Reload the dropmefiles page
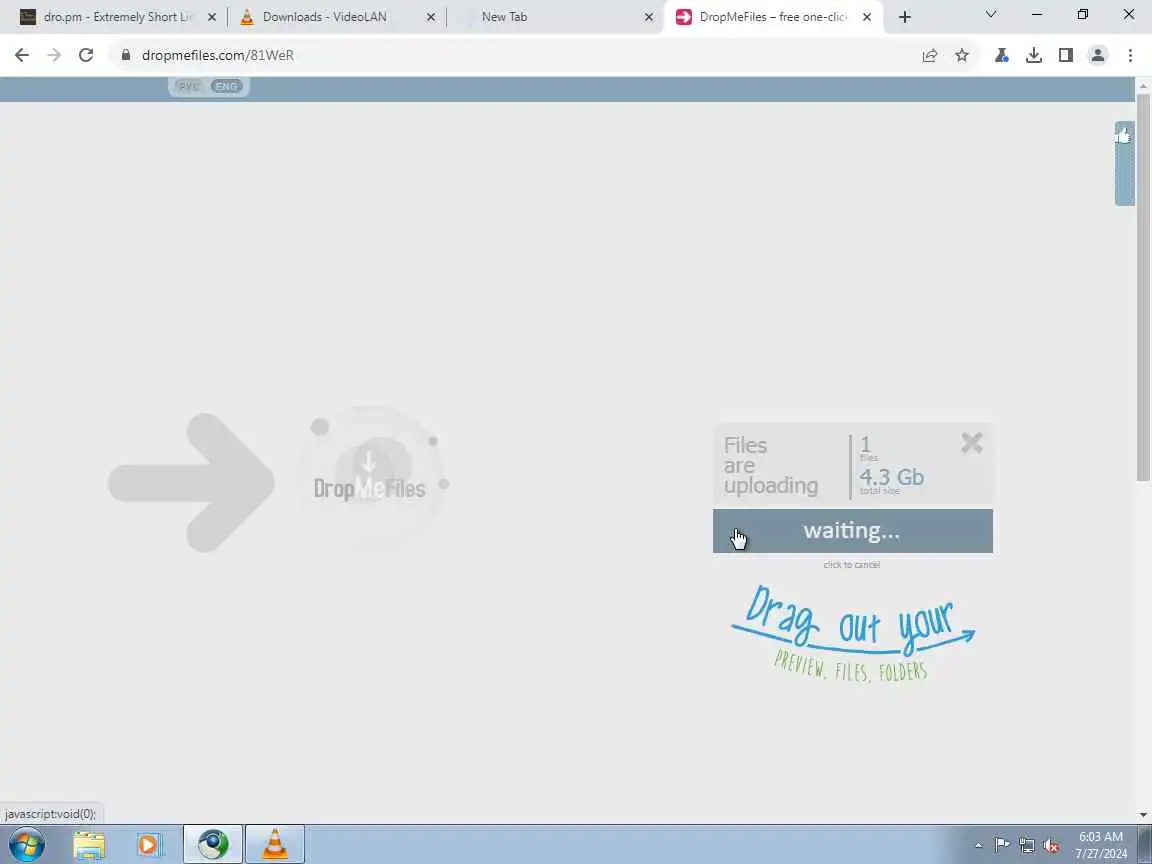1152x864 pixels. [86, 55]
